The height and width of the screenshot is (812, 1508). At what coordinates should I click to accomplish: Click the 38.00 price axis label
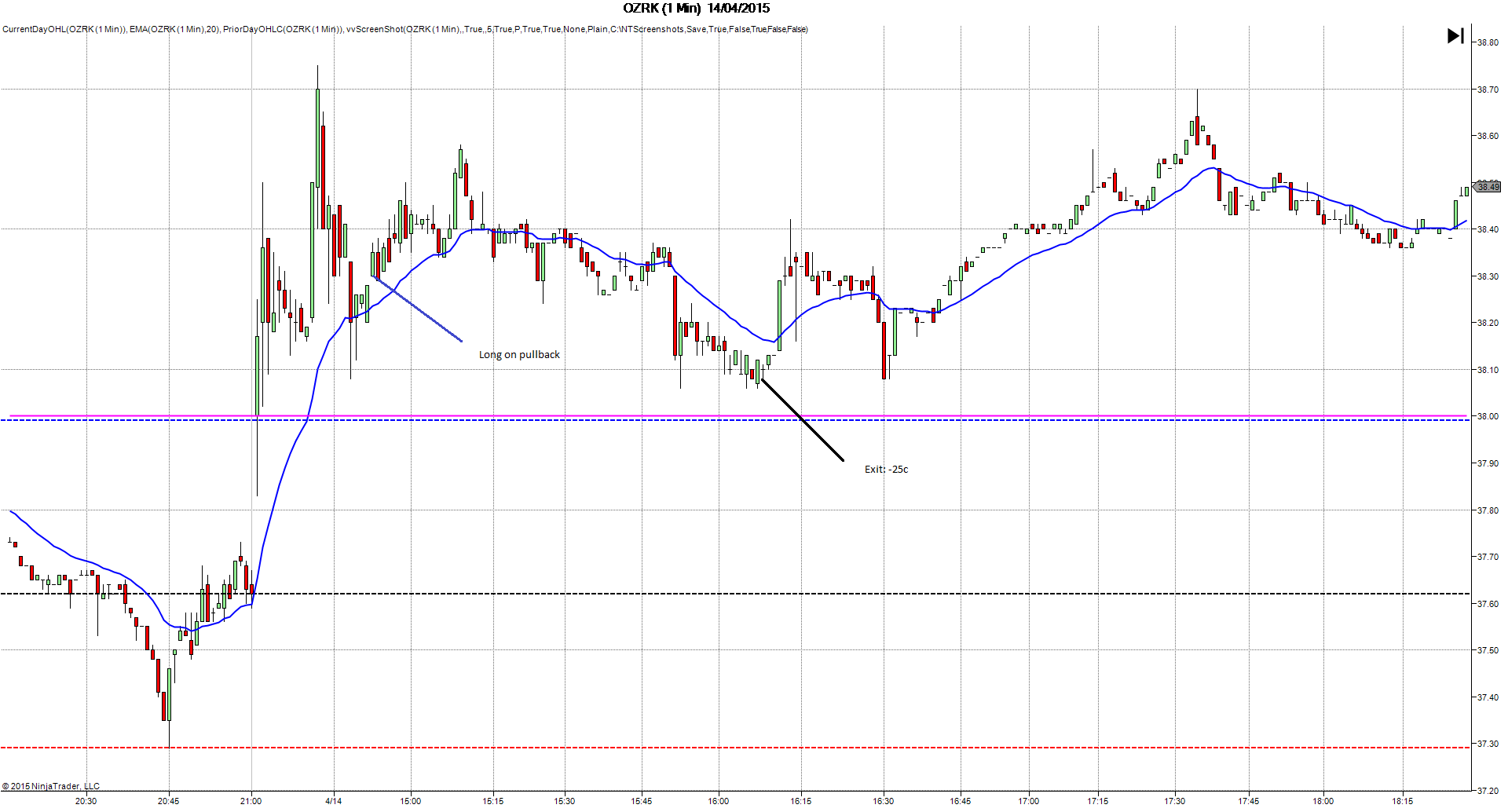(x=1488, y=416)
